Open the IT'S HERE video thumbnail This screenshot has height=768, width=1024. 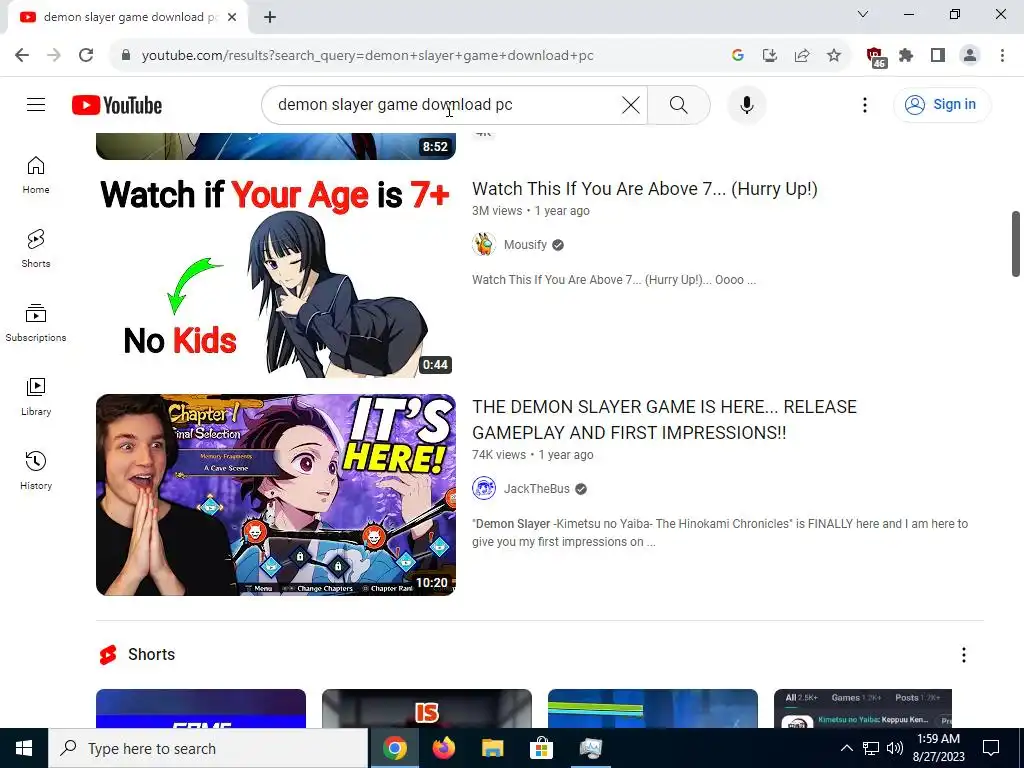point(276,494)
